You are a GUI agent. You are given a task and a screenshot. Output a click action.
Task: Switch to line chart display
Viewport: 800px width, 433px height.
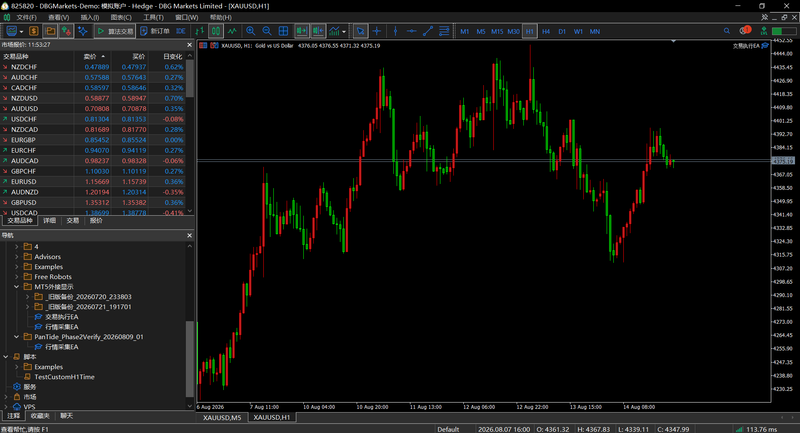click(x=232, y=31)
